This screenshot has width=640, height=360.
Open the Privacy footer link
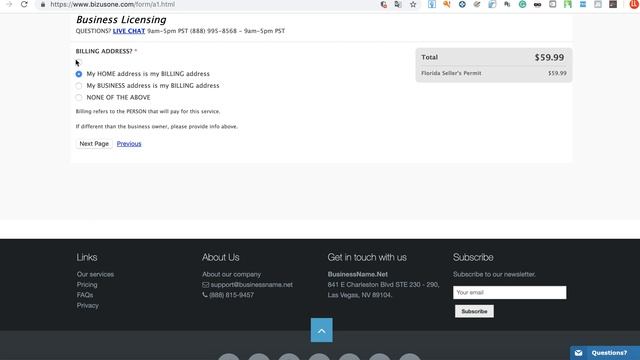(x=88, y=305)
